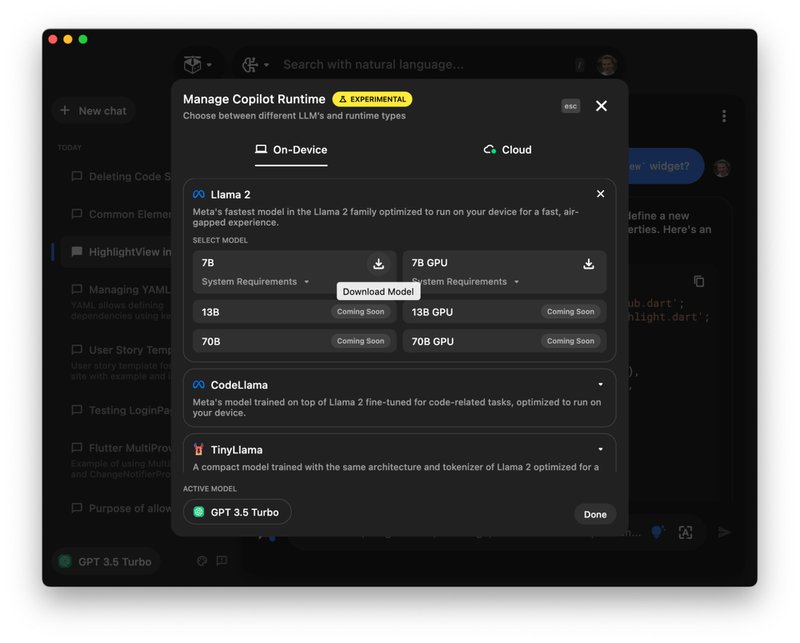
Task: Expand the TinyLlama section
Action: point(601,449)
